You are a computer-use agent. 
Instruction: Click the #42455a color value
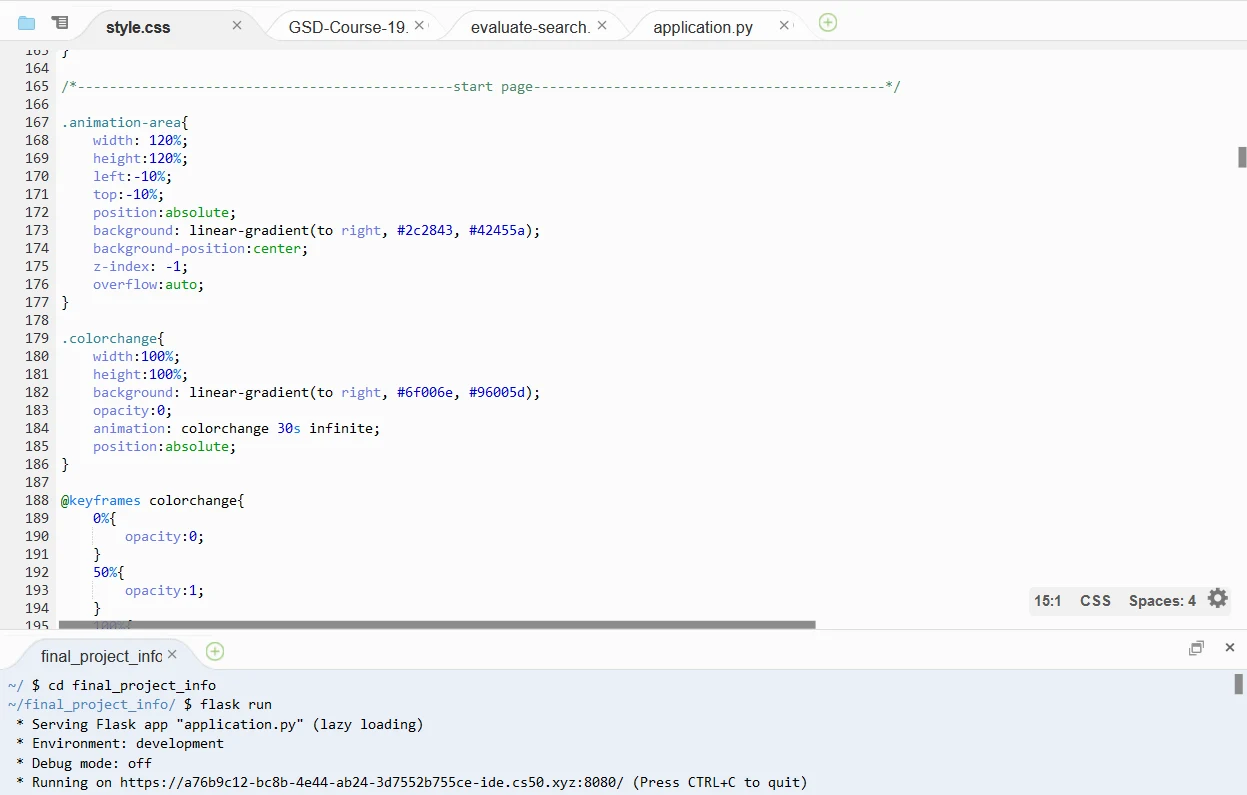497,230
